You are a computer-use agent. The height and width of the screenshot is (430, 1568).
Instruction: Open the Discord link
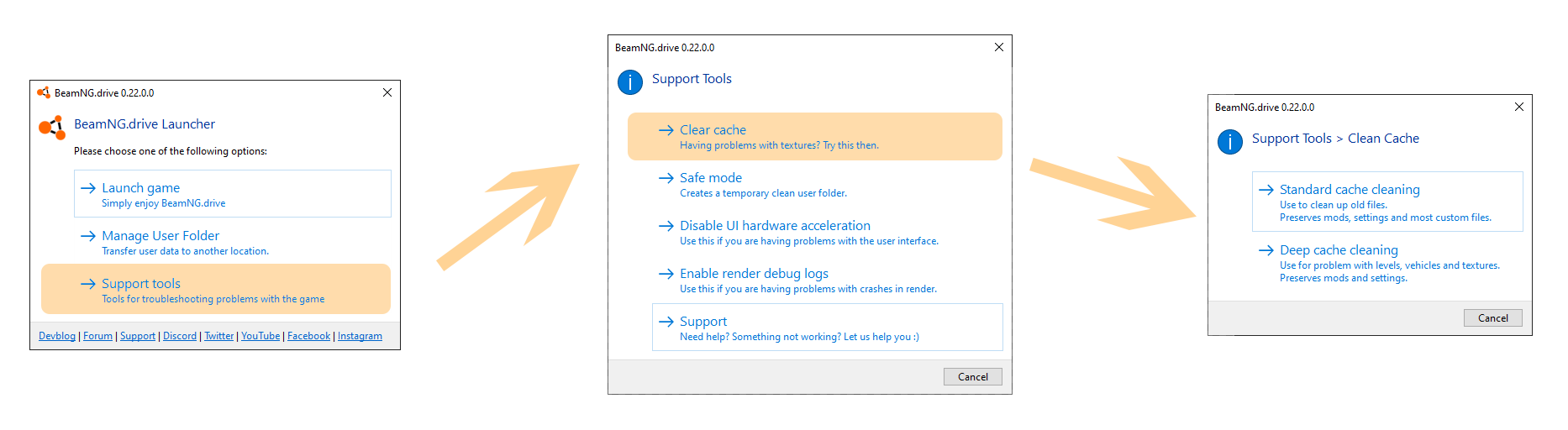[180, 336]
